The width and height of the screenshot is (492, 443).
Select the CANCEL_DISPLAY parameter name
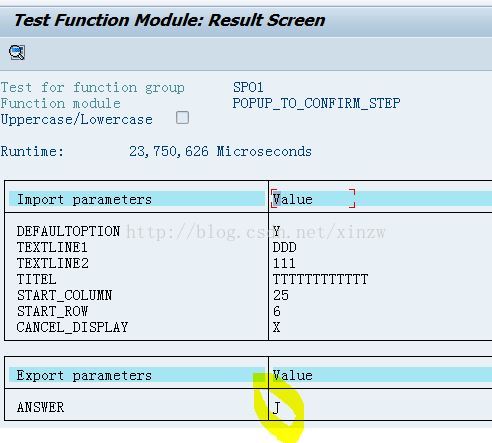tap(72, 327)
